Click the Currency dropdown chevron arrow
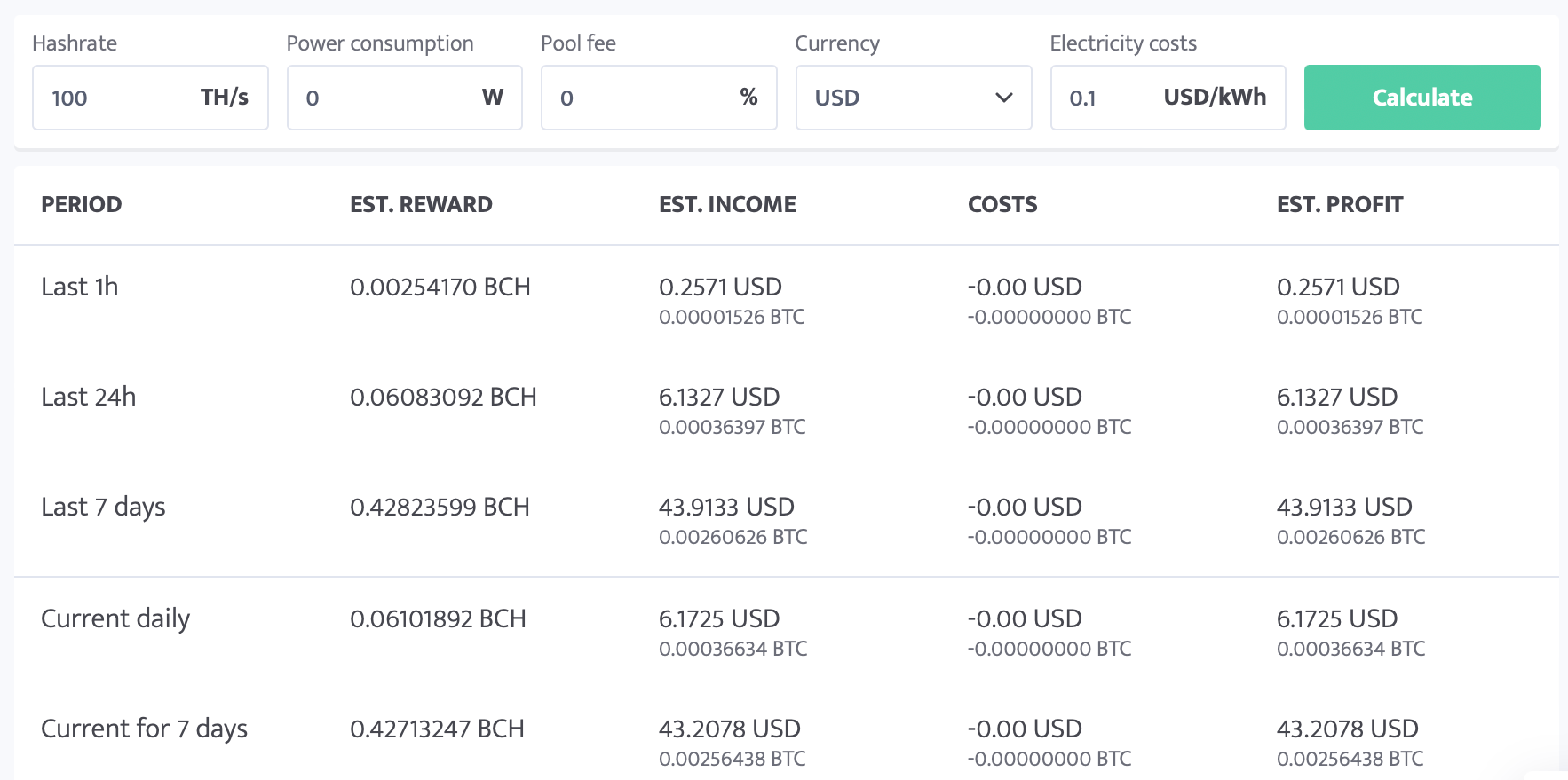 coord(1003,98)
